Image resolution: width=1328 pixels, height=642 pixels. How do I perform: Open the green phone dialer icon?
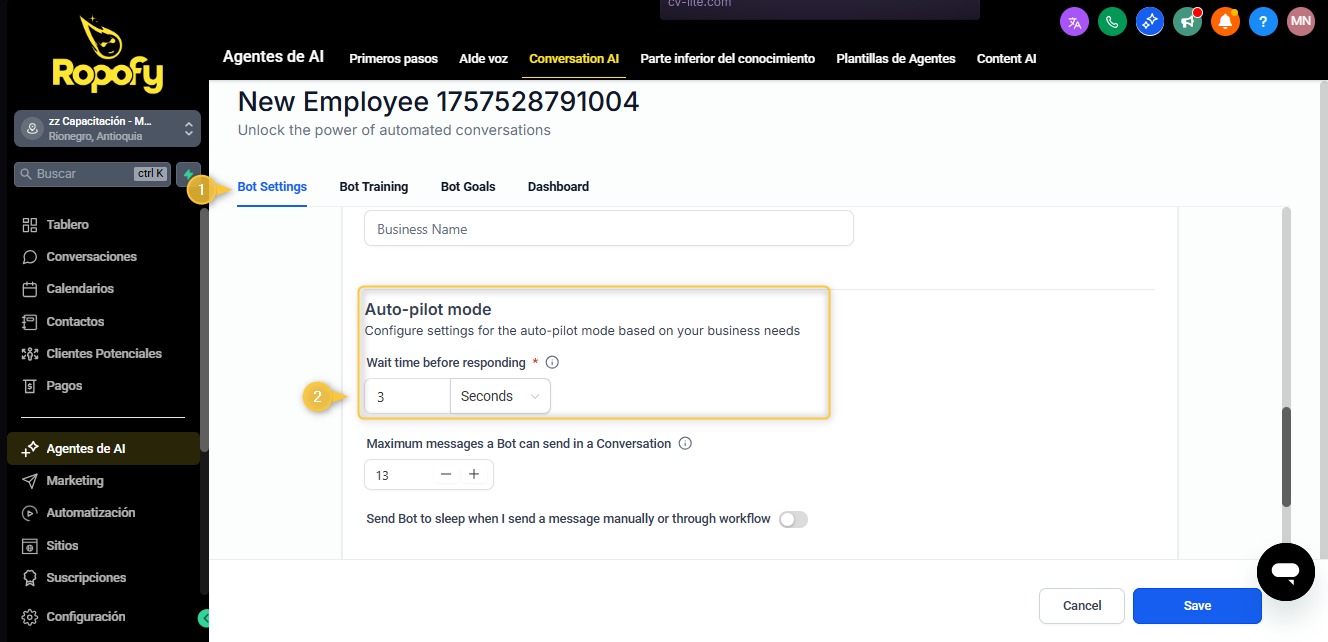point(1112,21)
